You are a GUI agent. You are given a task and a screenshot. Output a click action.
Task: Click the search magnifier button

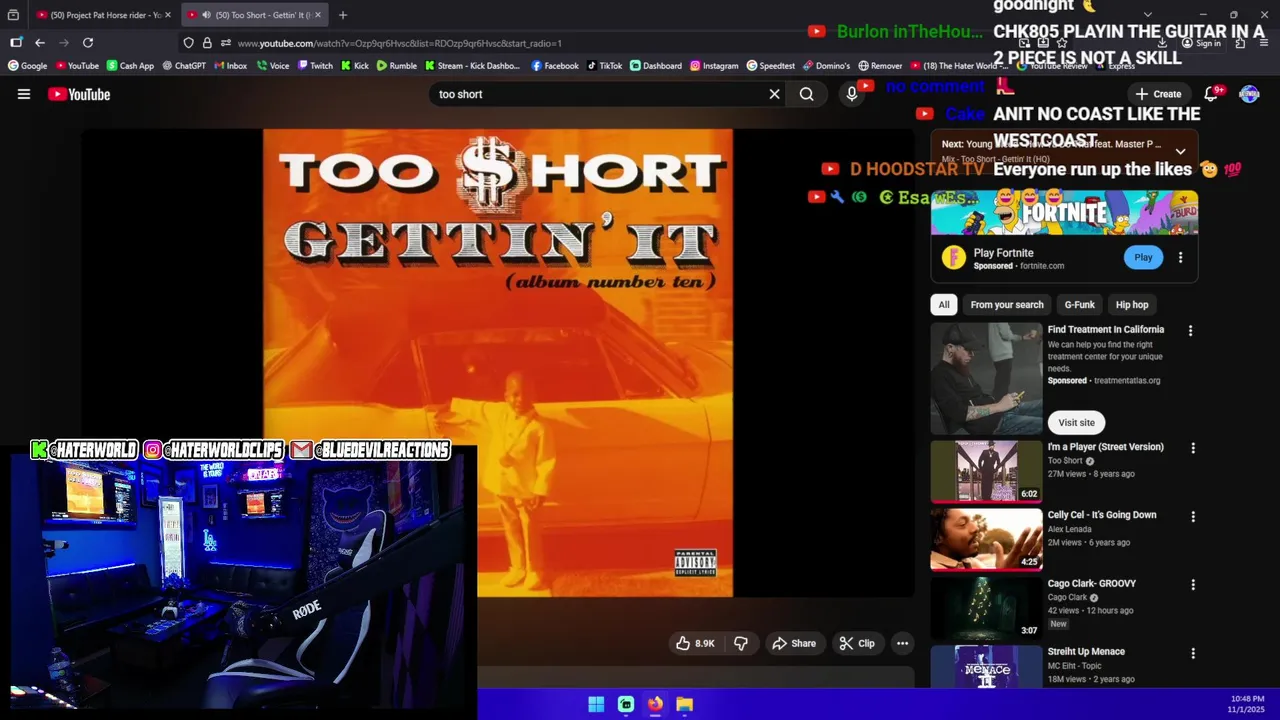(x=806, y=94)
